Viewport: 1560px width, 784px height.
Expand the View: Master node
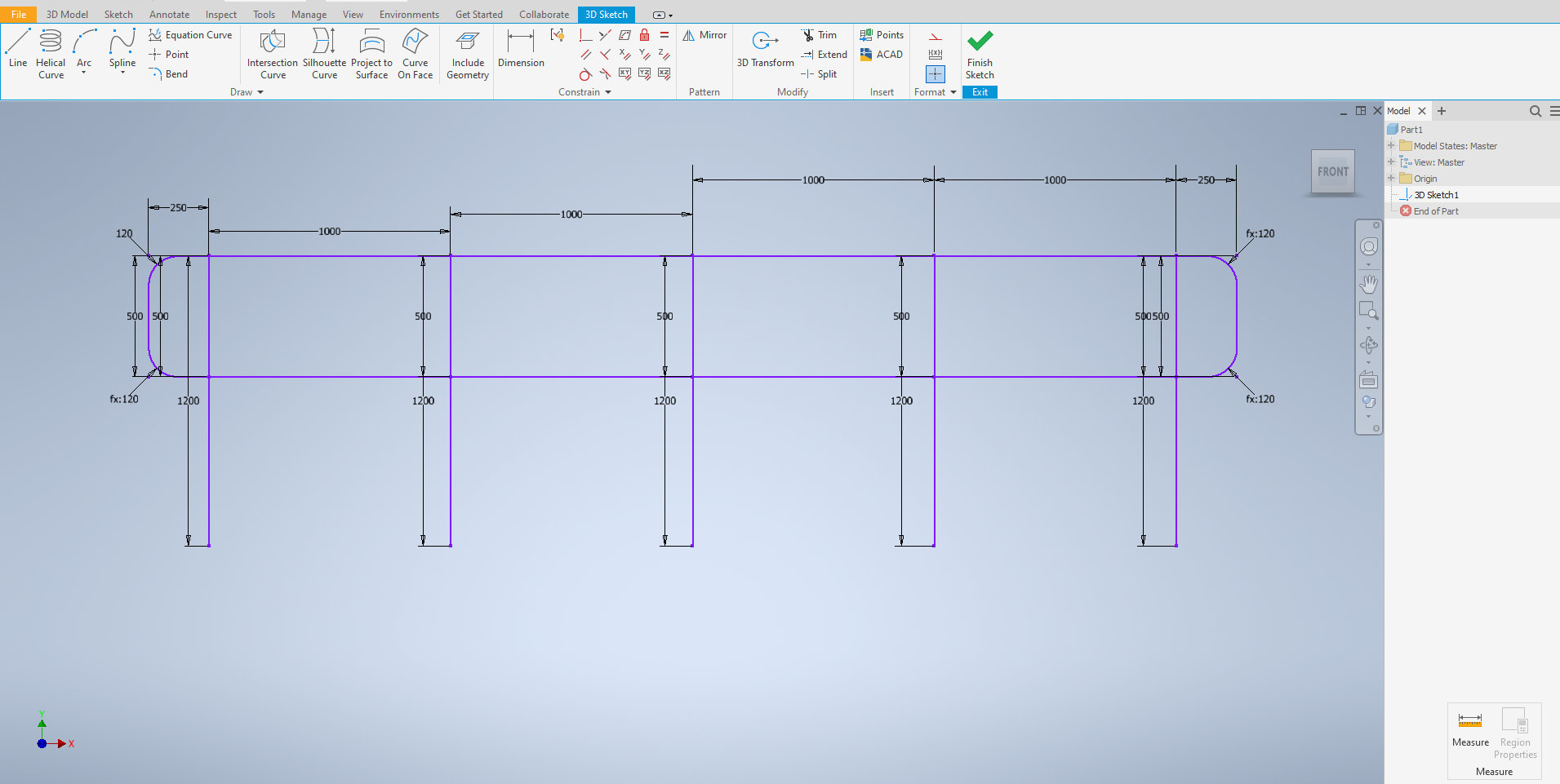click(1391, 162)
